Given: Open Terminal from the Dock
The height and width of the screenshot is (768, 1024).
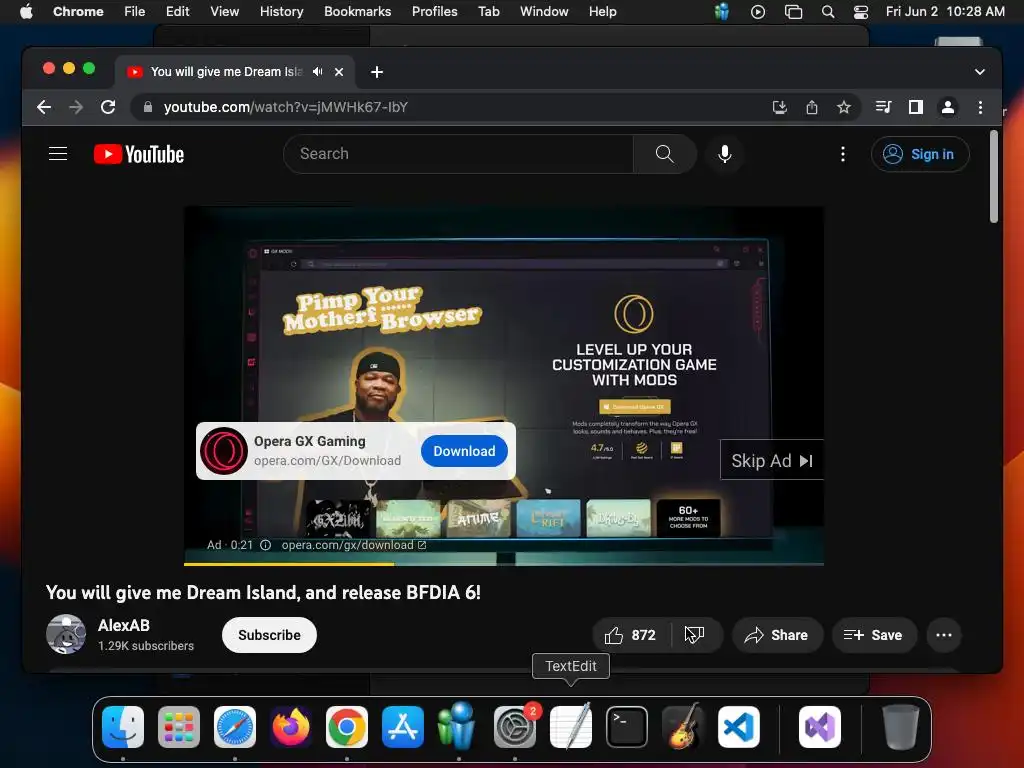Looking at the screenshot, I should pos(627,727).
